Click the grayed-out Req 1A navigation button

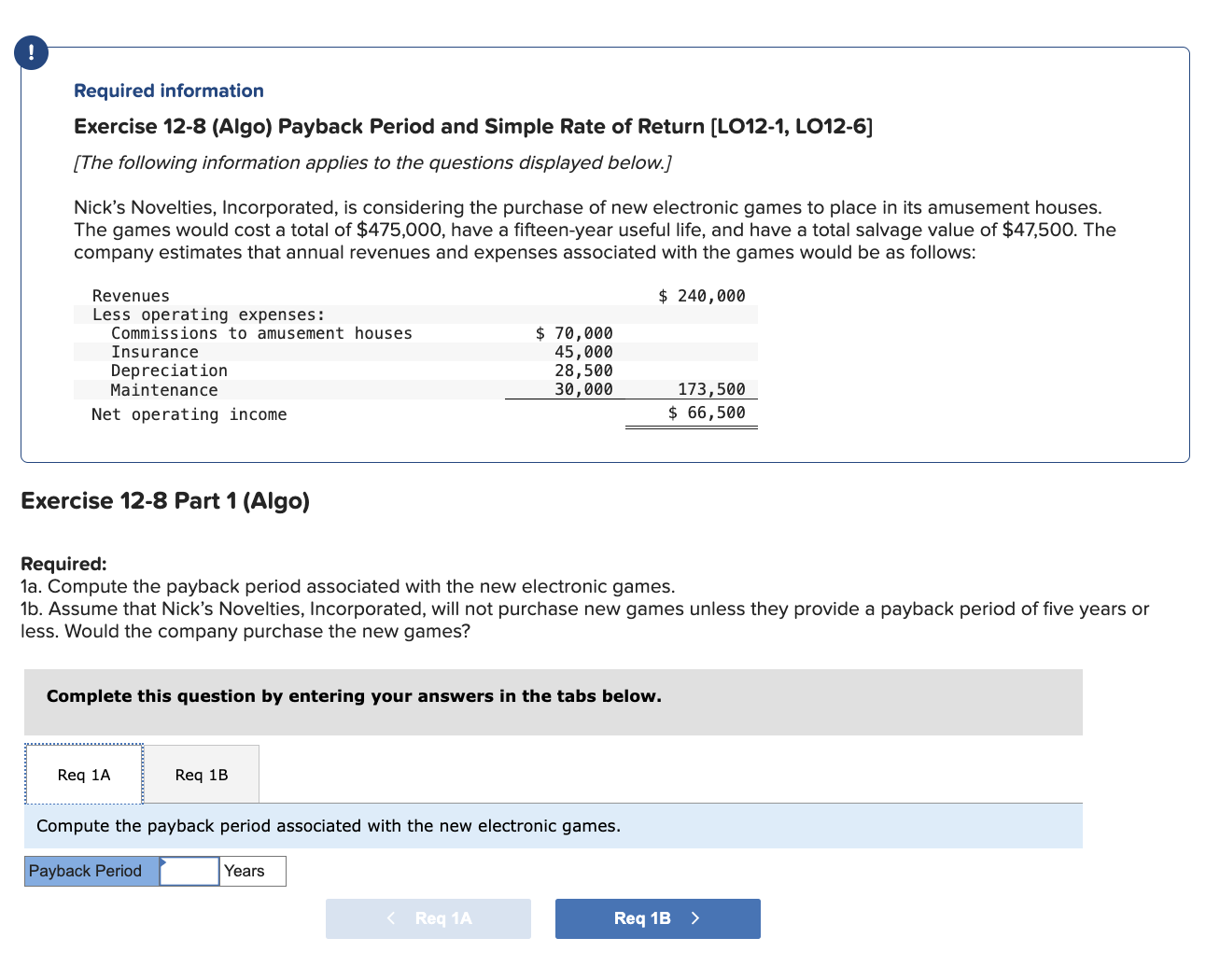click(428, 918)
